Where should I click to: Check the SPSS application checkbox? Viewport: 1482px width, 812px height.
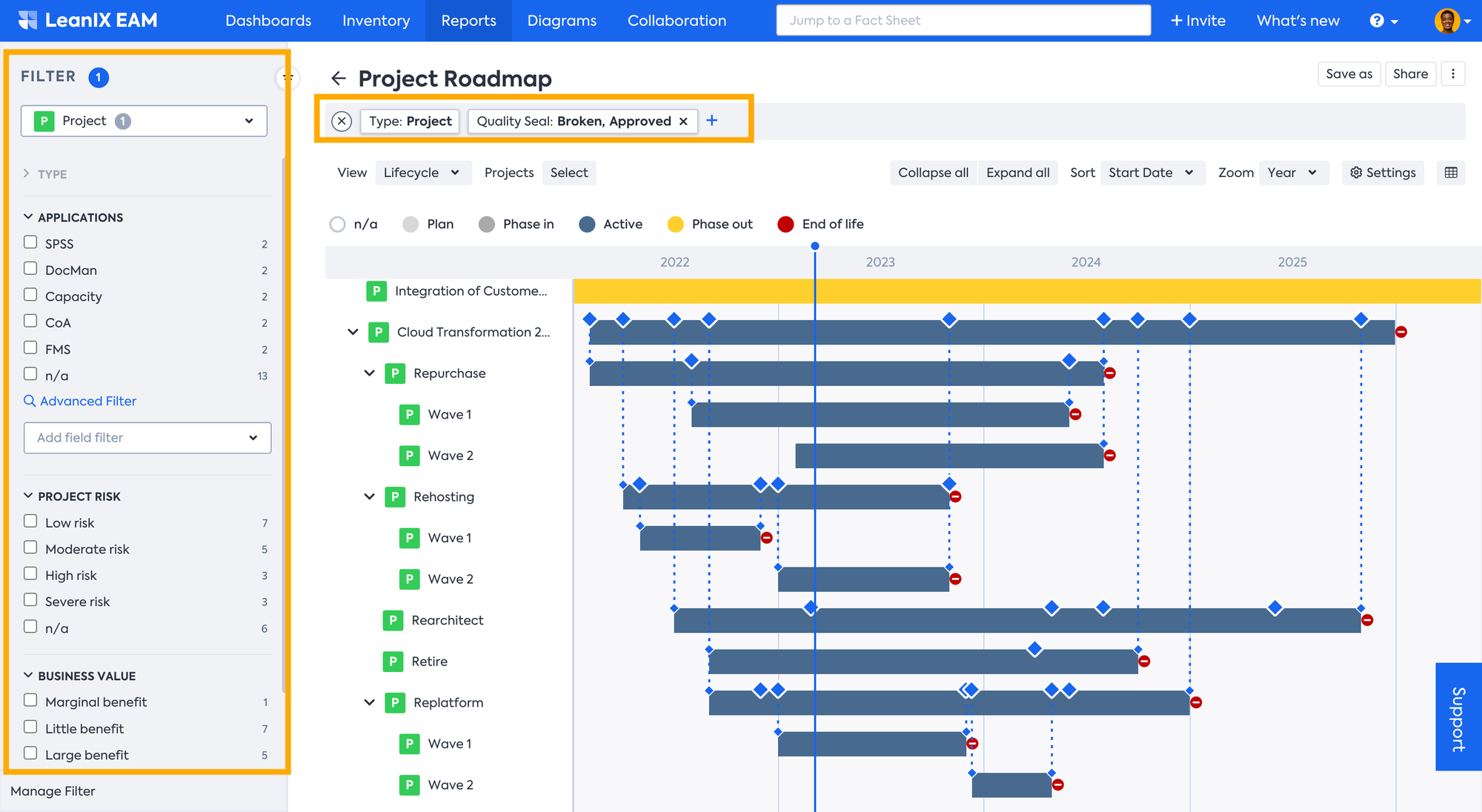[x=30, y=242]
